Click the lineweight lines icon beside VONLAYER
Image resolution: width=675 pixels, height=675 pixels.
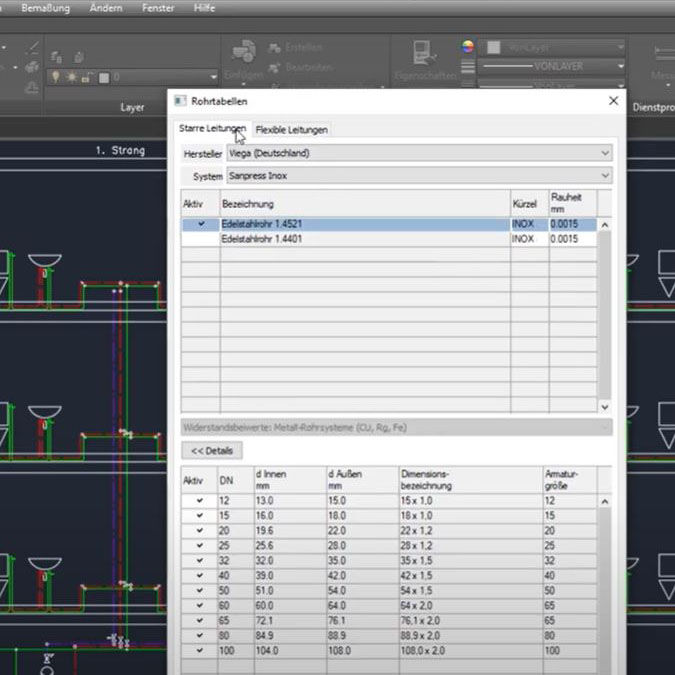468,67
